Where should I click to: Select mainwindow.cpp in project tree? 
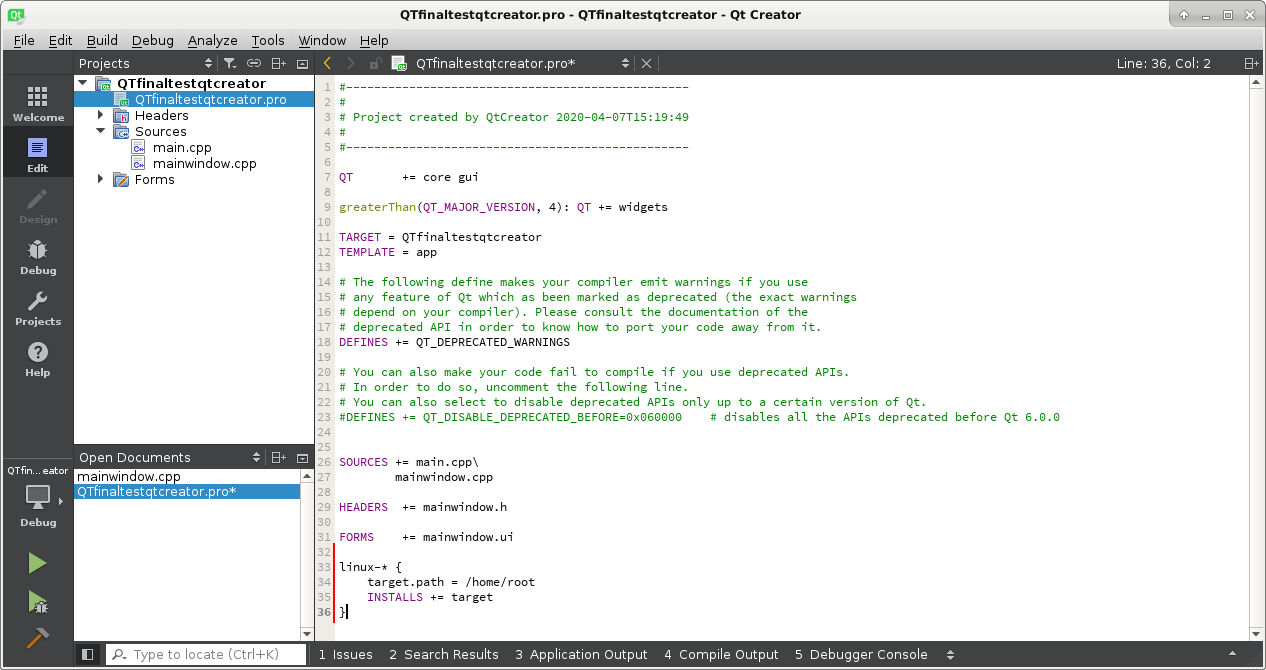click(x=194, y=163)
